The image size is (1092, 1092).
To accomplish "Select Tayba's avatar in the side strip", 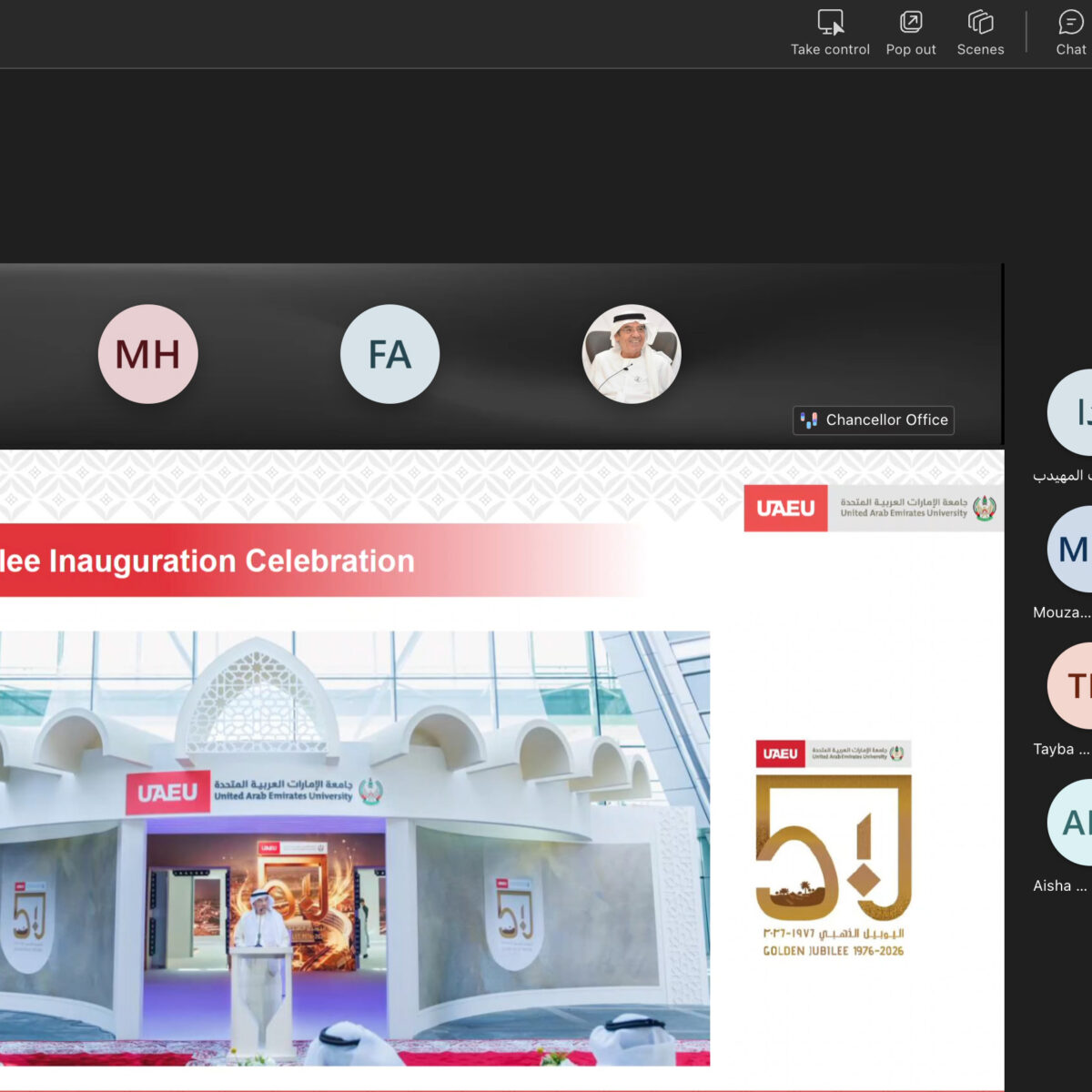I will pos(1074,685).
